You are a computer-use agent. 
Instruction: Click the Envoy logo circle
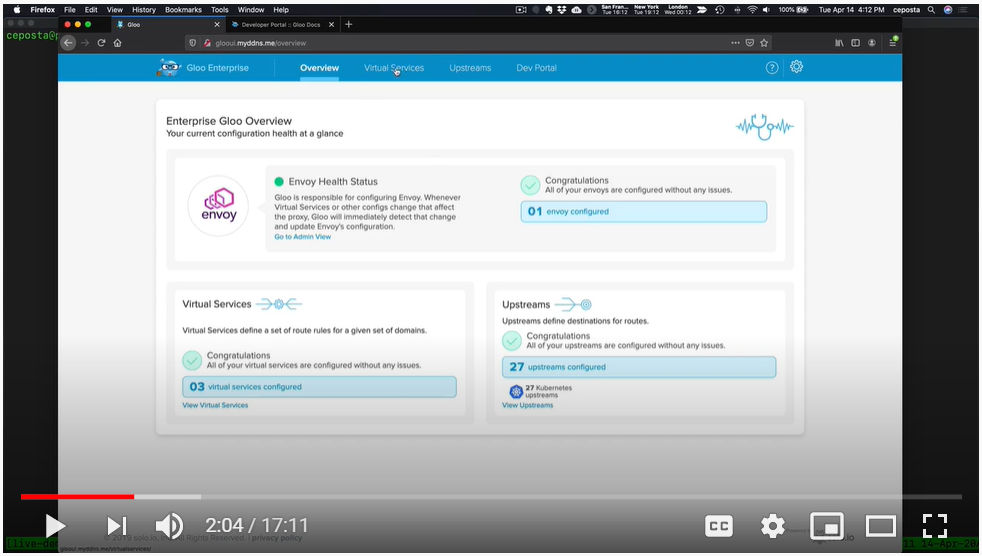(218, 206)
